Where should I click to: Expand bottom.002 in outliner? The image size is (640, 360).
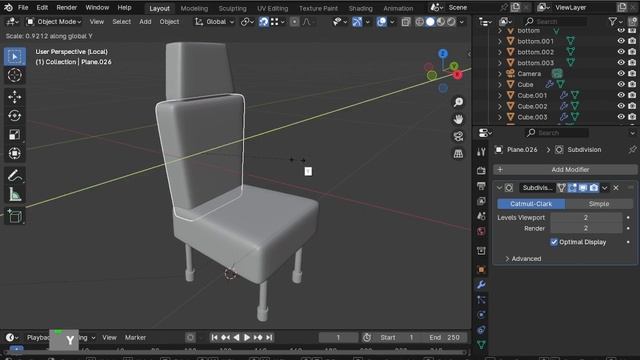500,52
